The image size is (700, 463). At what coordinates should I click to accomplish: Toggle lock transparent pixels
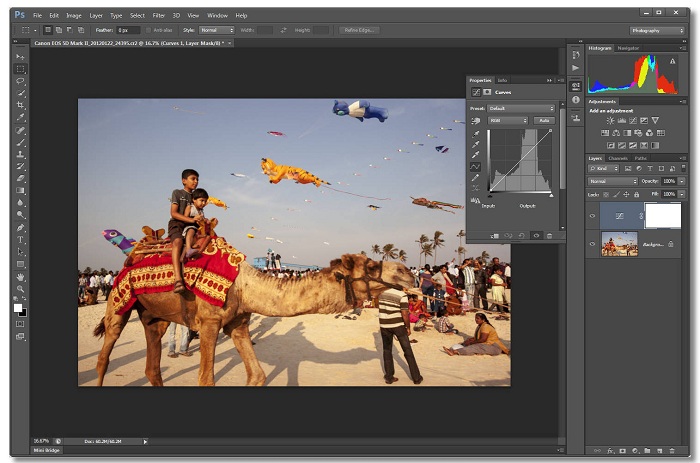606,195
